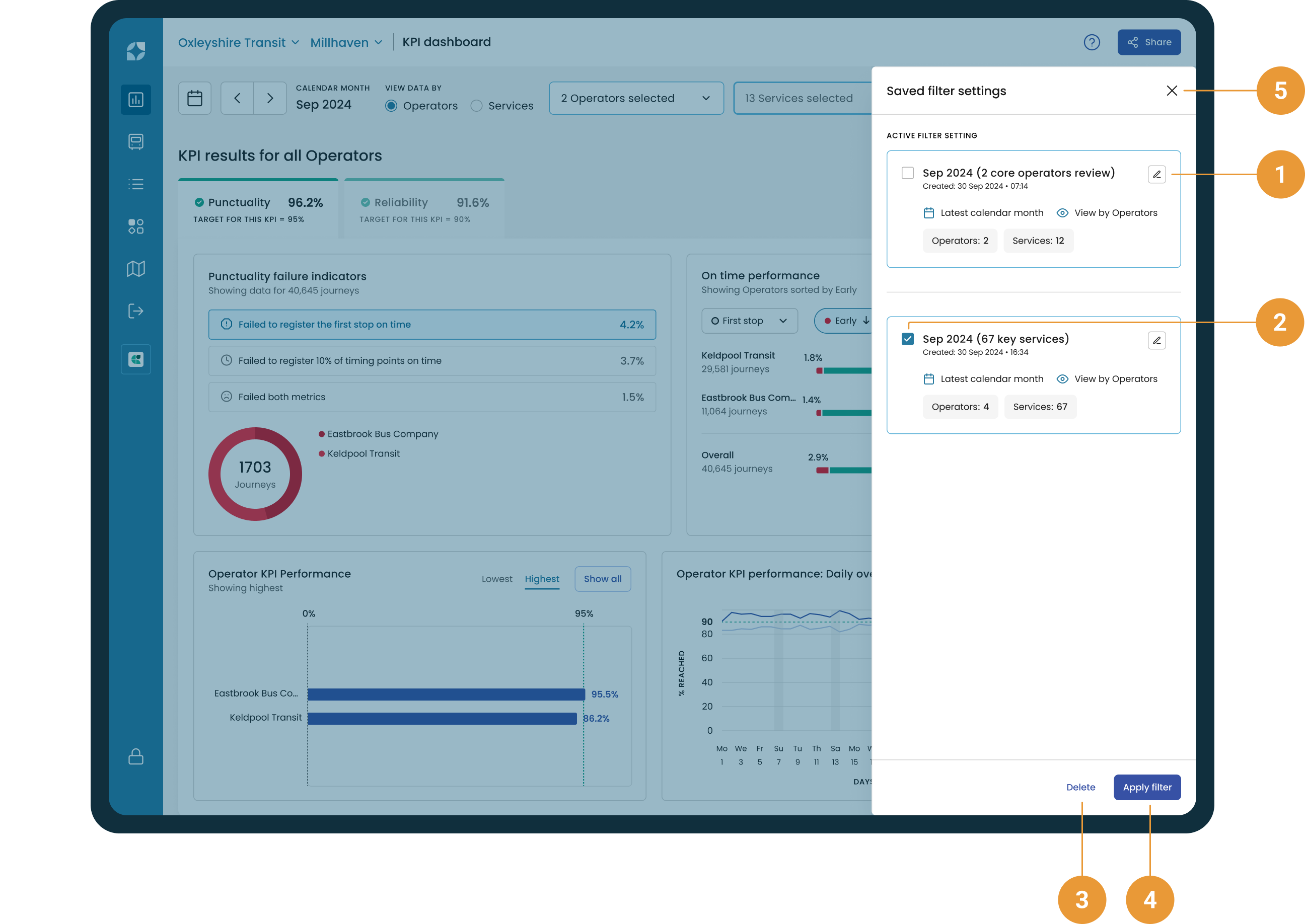Uncheck the '67 key services' checkbox
The width and height of the screenshot is (1305, 924).
(x=907, y=339)
